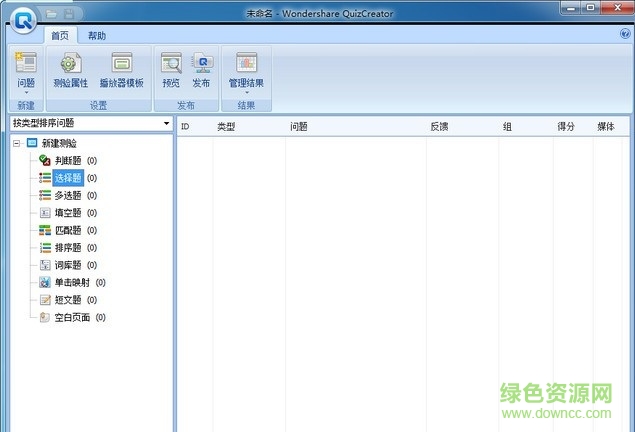Viewport: 635px width, 432px height.
Task: Click the 空白页面 blank page icon
Action: pyautogui.click(x=45, y=317)
